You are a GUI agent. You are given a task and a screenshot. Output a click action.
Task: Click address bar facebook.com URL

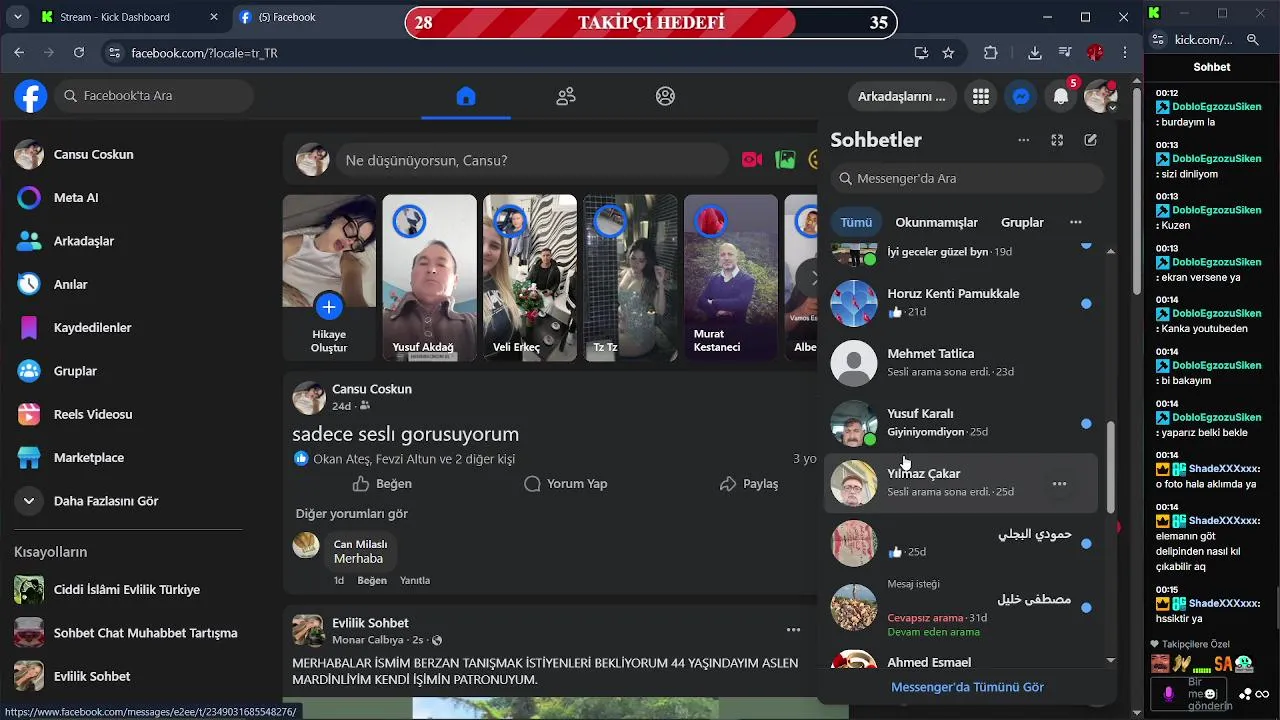pos(204,53)
